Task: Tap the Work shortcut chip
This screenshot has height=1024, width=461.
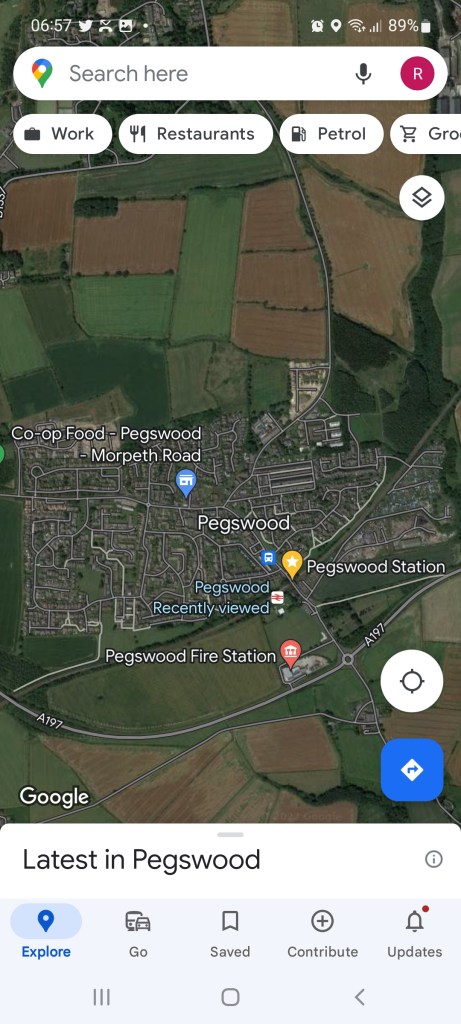Action: pyautogui.click(x=63, y=134)
